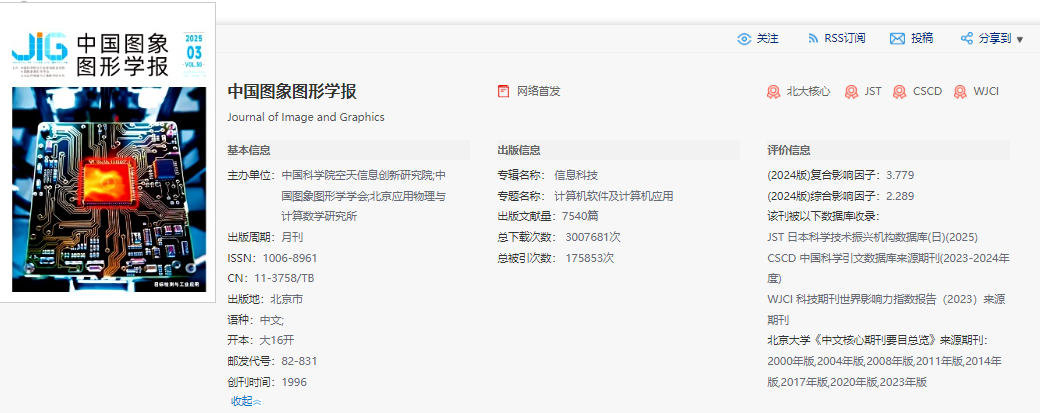The image size is (1040, 413).
Task: Open the journal cover thumbnail
Action: (108, 152)
